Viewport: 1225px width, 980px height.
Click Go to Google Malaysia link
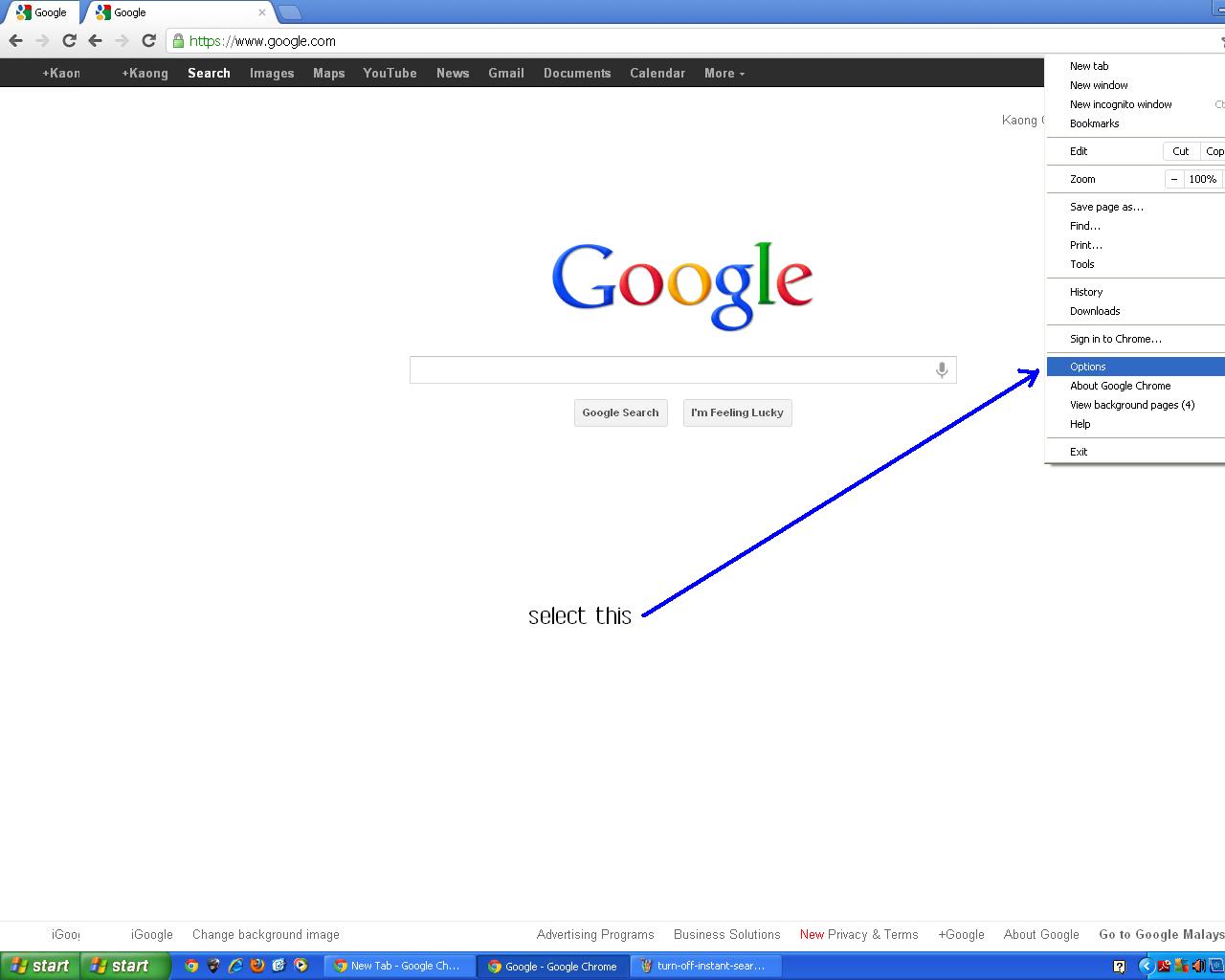(x=1162, y=935)
